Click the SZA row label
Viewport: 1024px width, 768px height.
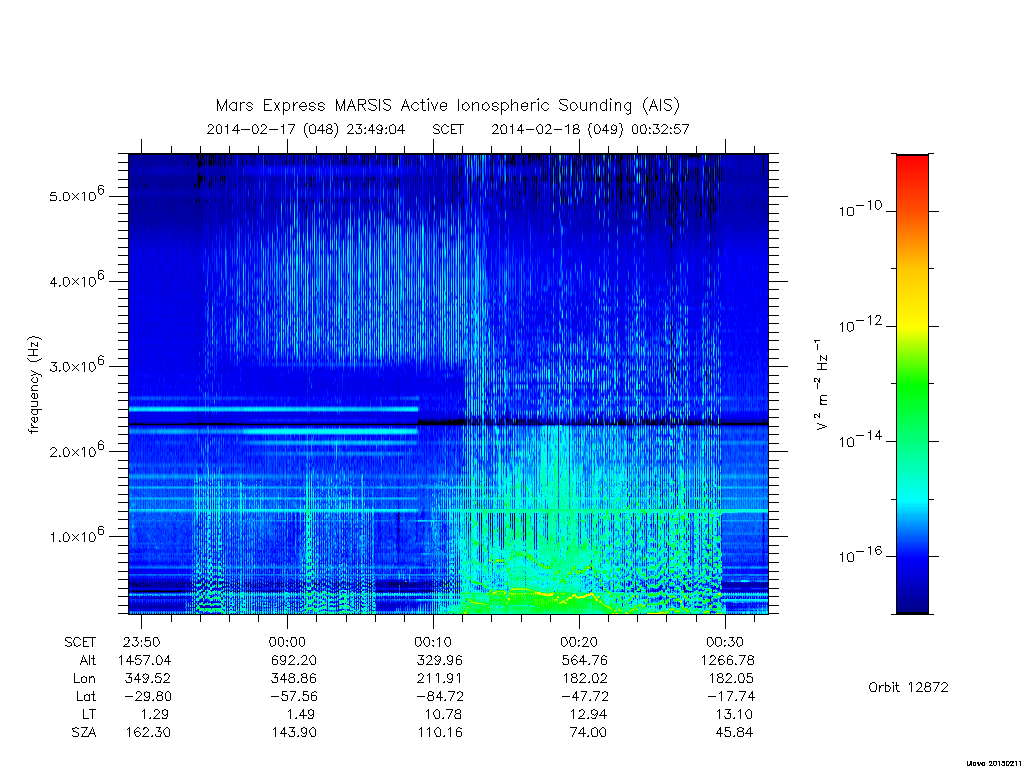pos(84,732)
